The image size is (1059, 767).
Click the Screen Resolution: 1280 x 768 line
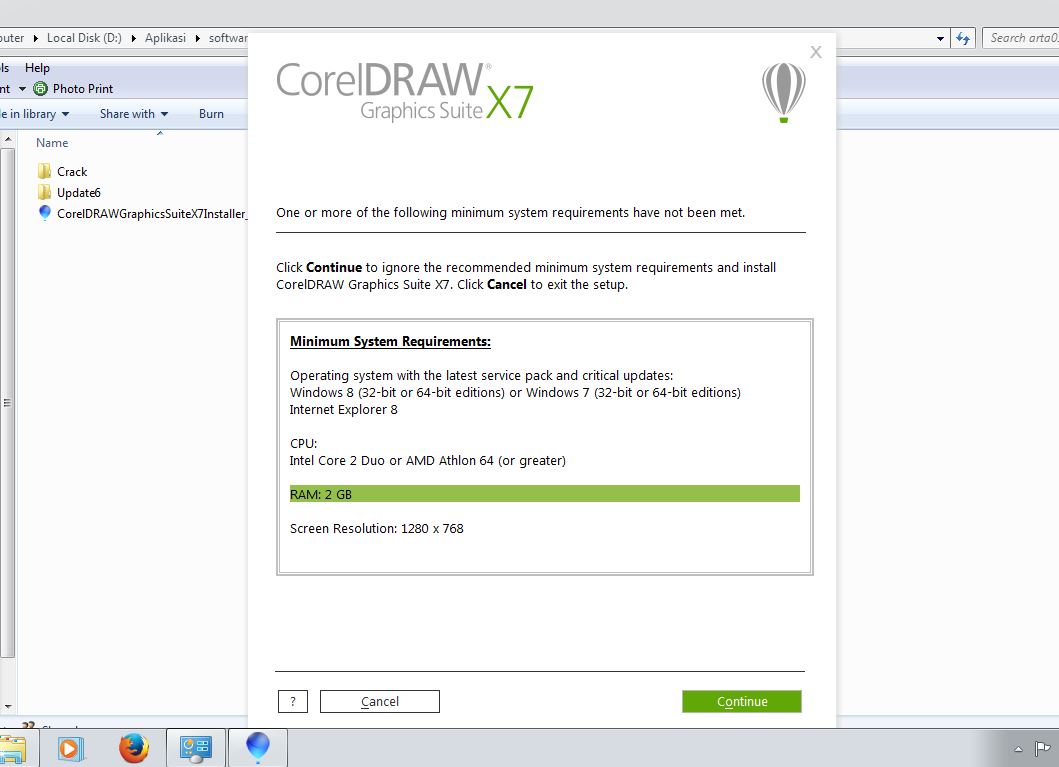[377, 529]
